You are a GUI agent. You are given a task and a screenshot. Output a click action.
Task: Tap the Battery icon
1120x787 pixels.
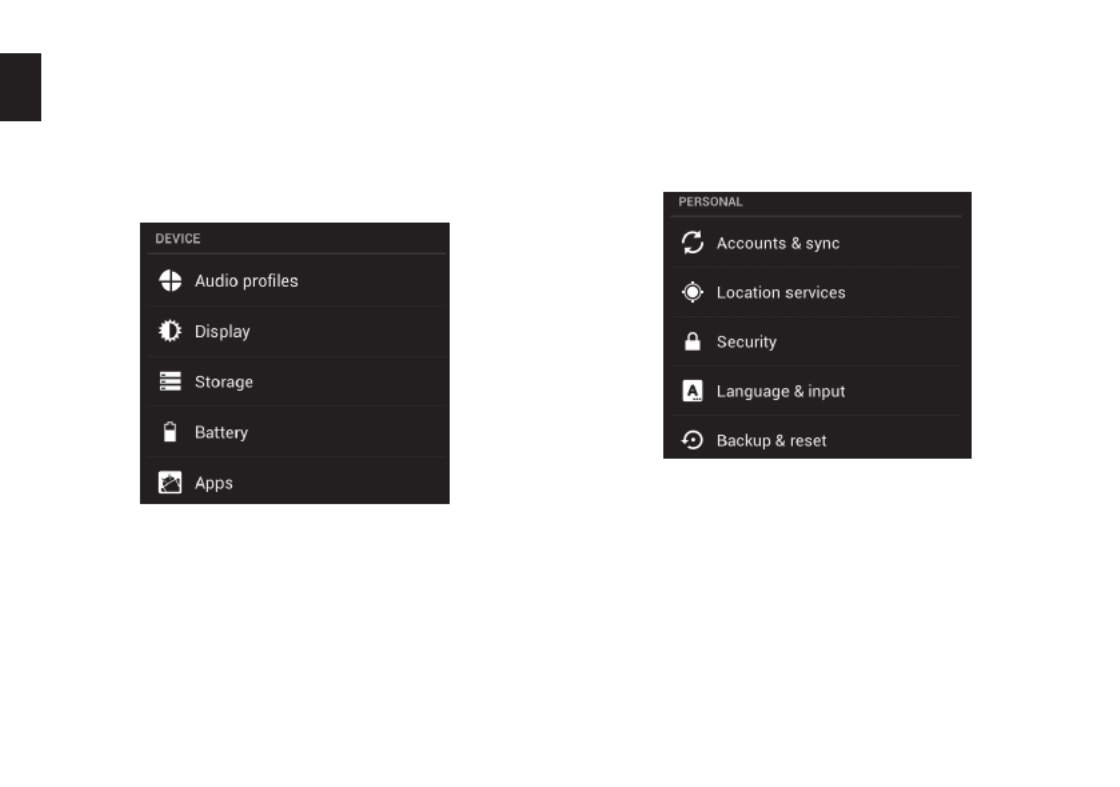pos(170,431)
